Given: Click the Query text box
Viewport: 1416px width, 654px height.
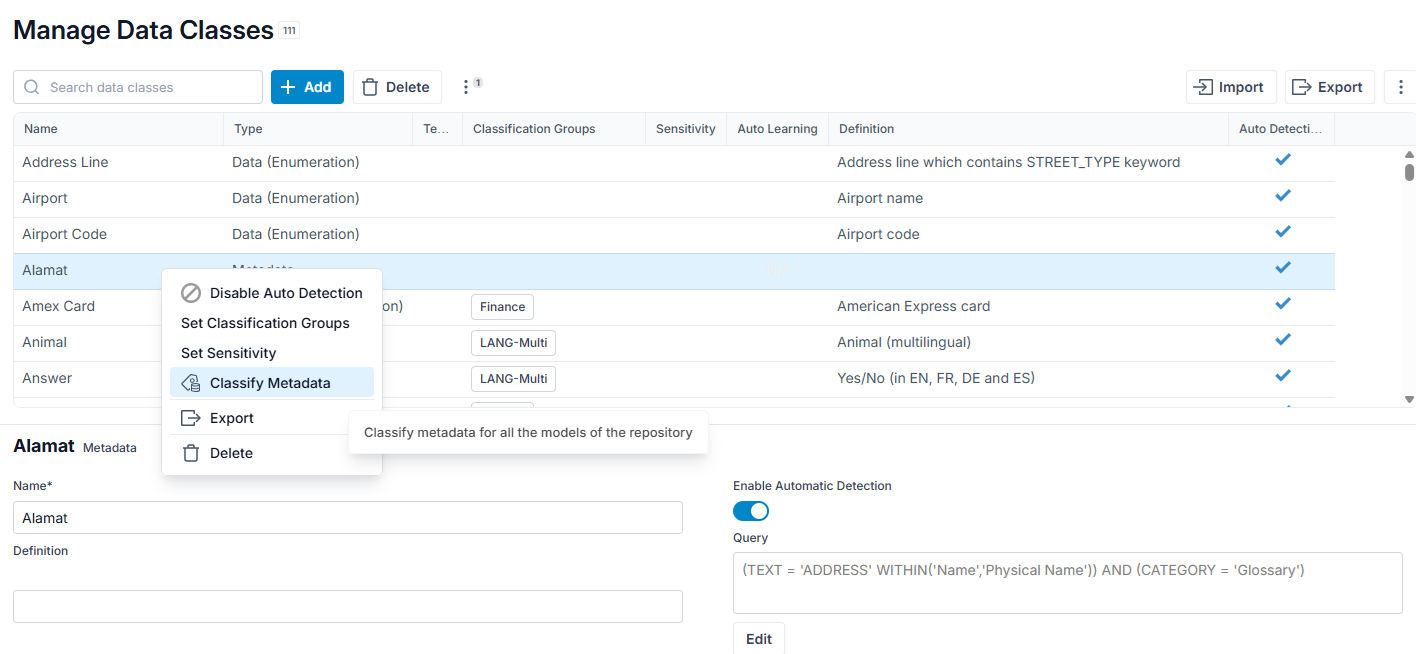Looking at the screenshot, I should 1068,583.
